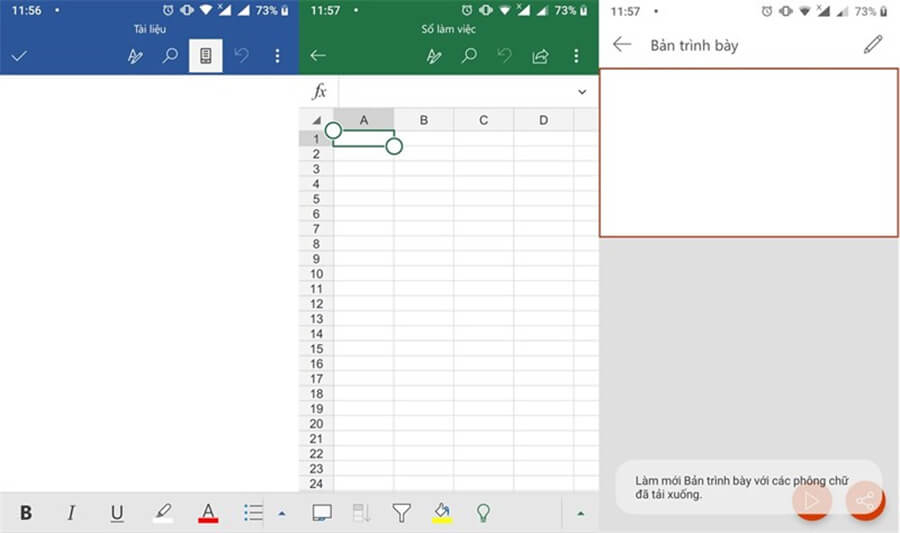This screenshot has width=900, height=533.
Task: Select column A header
Action: coord(364,120)
